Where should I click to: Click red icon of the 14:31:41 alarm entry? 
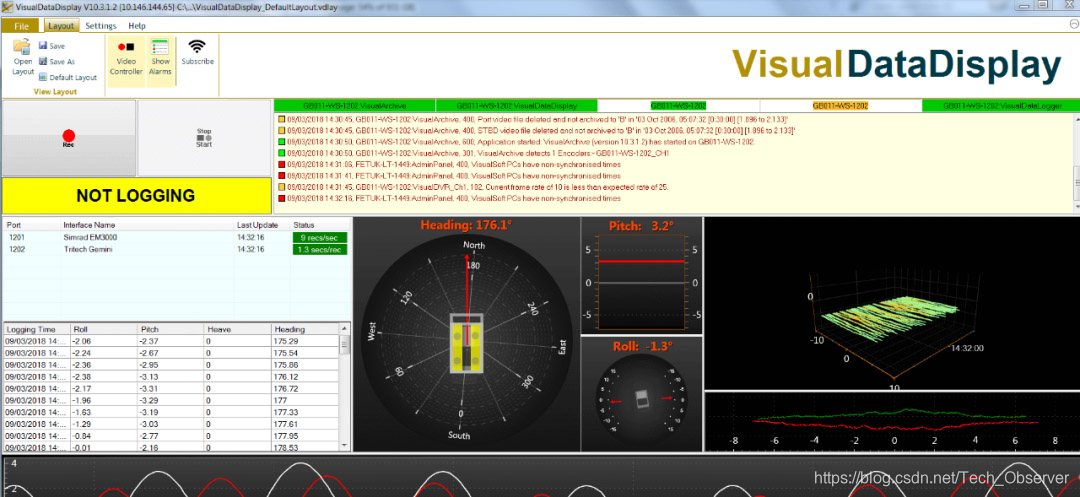[281, 176]
